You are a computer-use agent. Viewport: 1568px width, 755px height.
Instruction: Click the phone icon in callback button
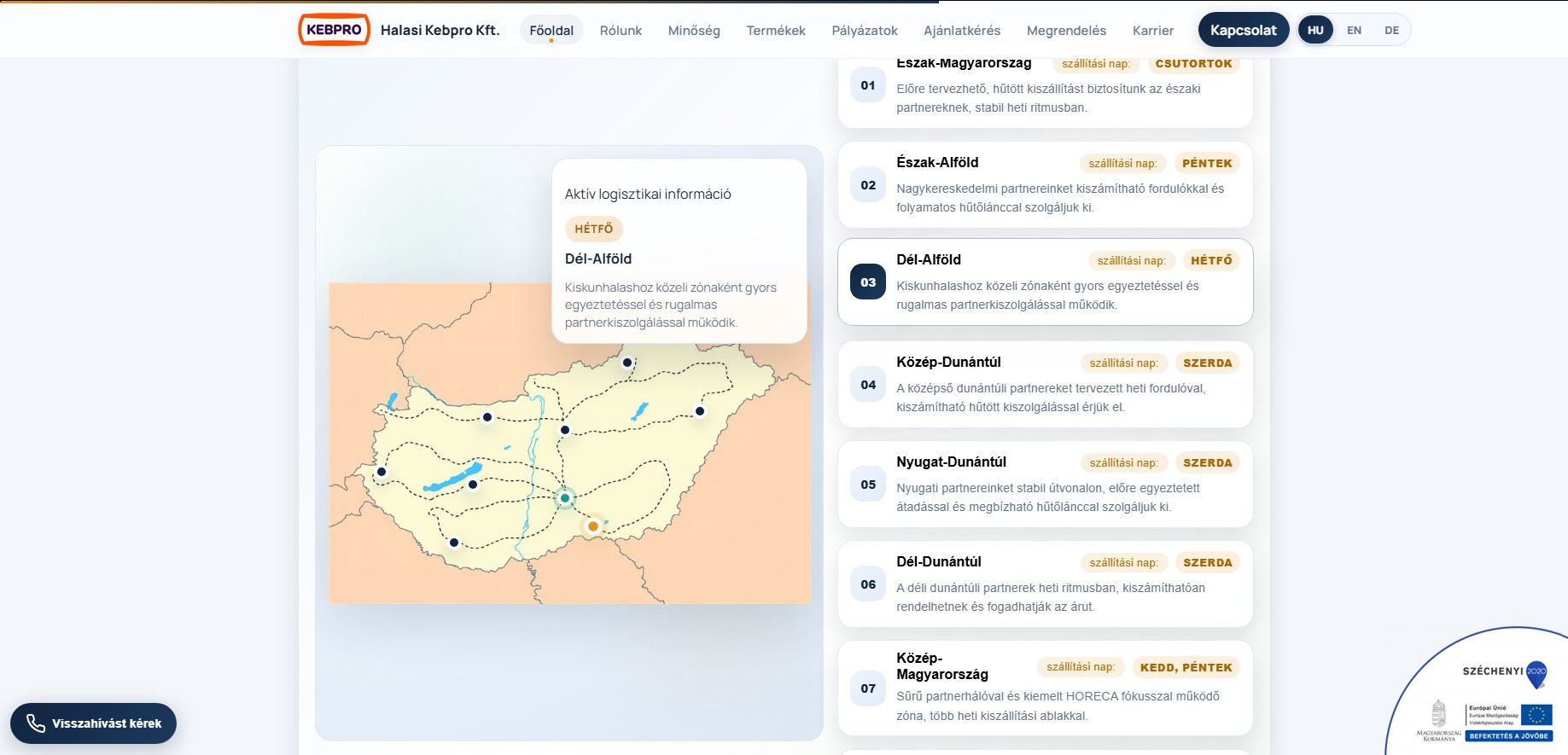click(36, 723)
